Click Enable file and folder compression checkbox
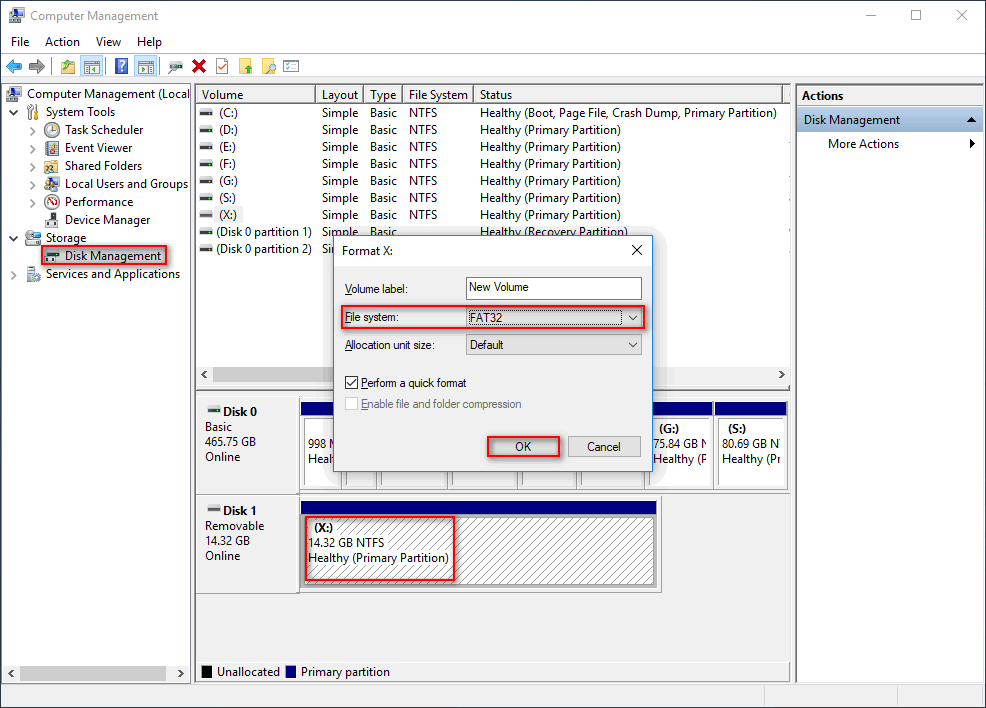This screenshot has width=986, height=708. pyautogui.click(x=352, y=404)
